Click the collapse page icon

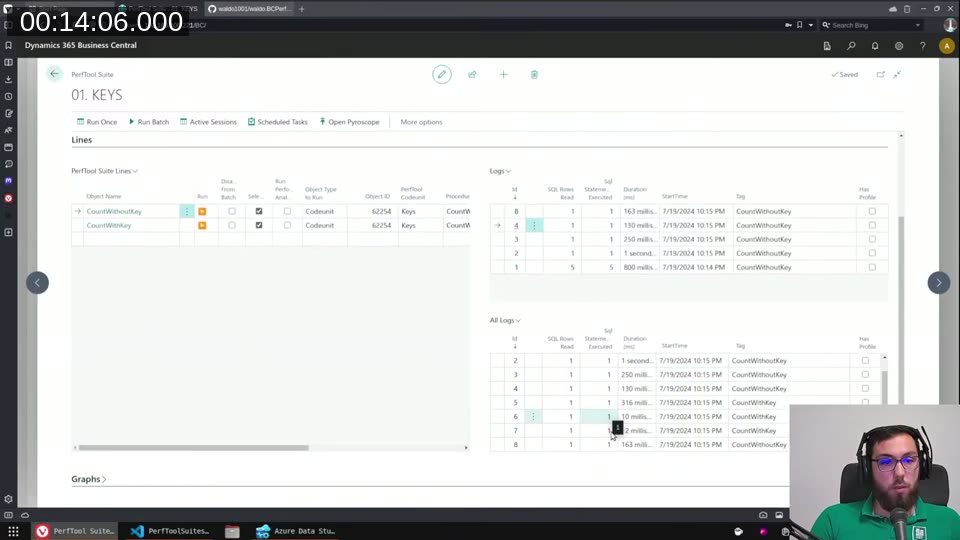point(897,75)
